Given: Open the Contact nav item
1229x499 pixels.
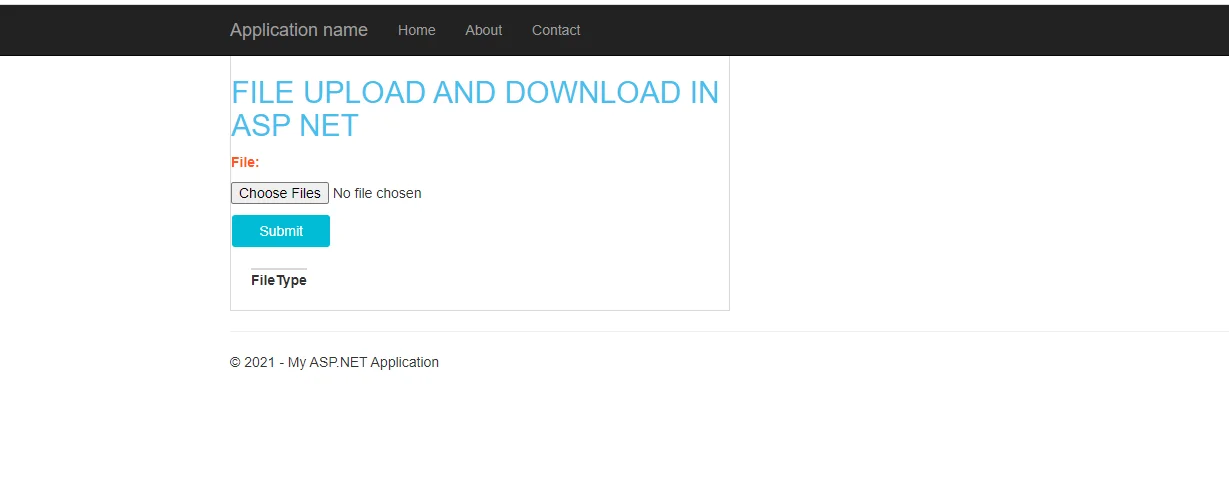Looking at the screenshot, I should pos(555,30).
